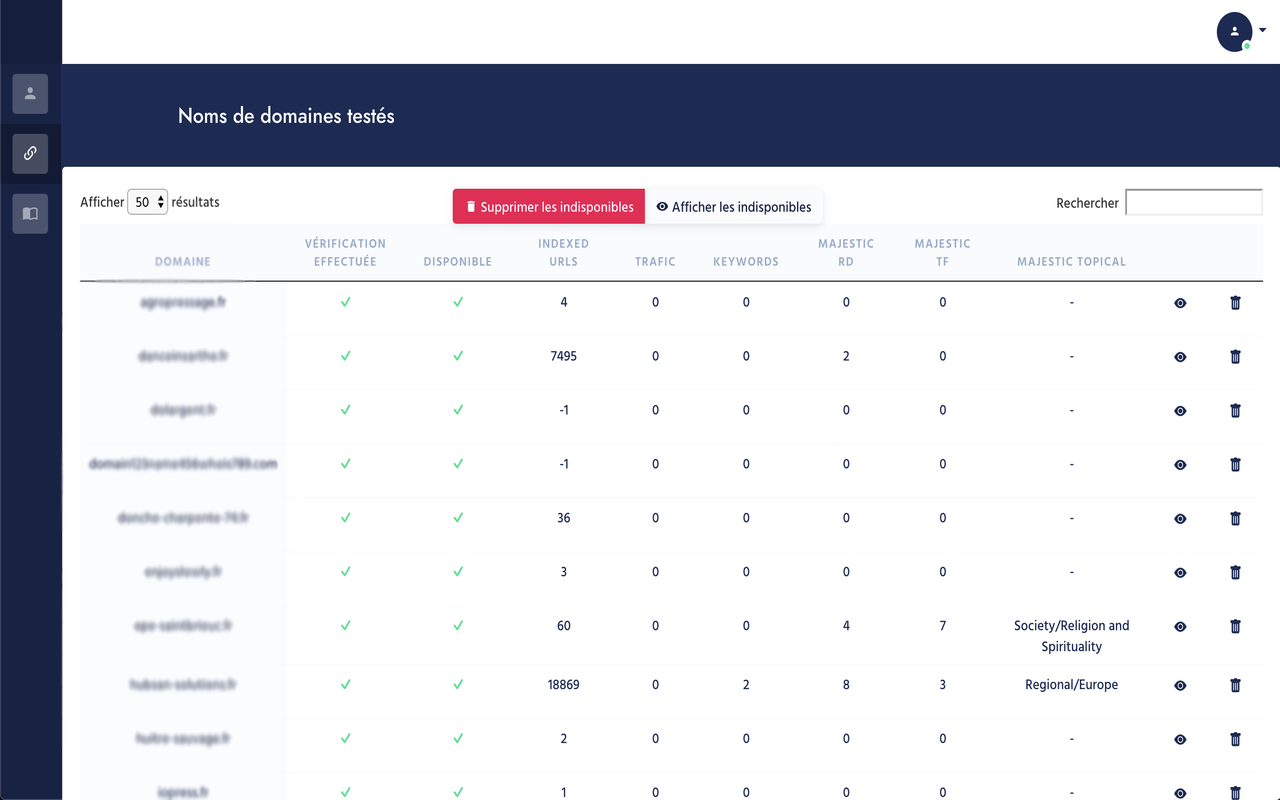This screenshot has height=800, width=1280.
Task: Expand the account menu with the caret arrow
Action: point(1262,29)
